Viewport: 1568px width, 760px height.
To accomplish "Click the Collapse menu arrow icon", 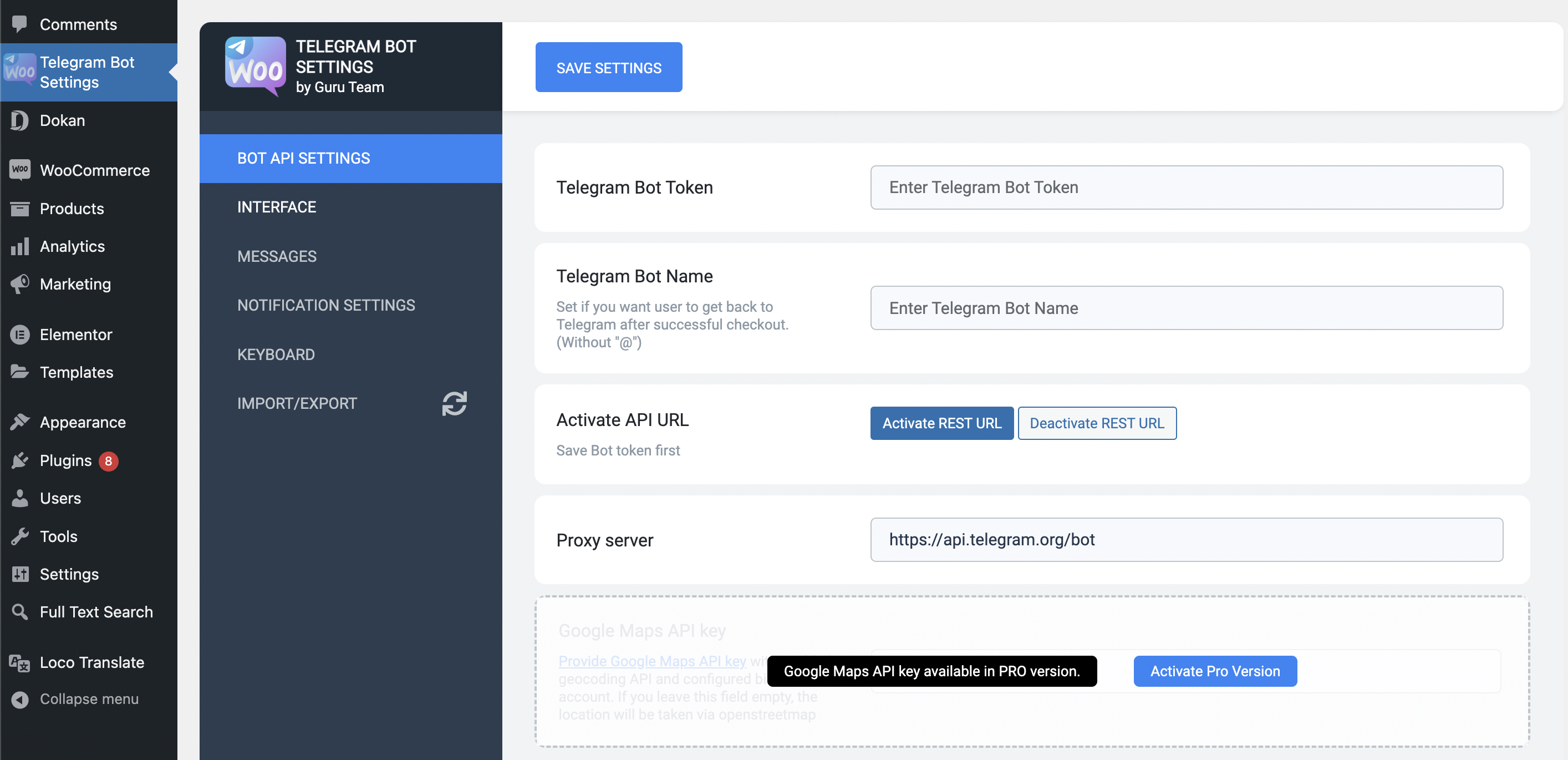I will (x=19, y=699).
